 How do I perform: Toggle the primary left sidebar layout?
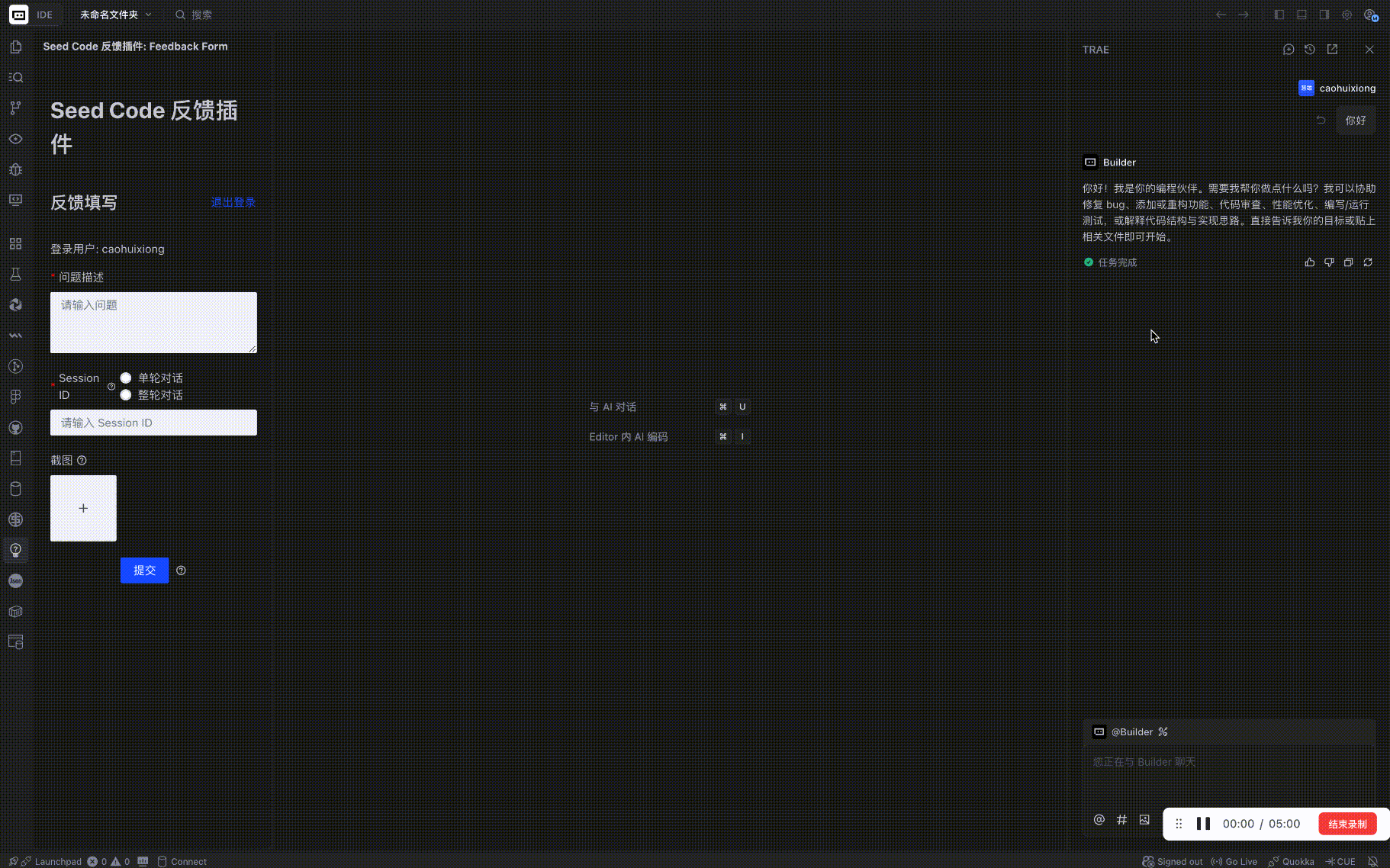pyautogui.click(x=1279, y=14)
